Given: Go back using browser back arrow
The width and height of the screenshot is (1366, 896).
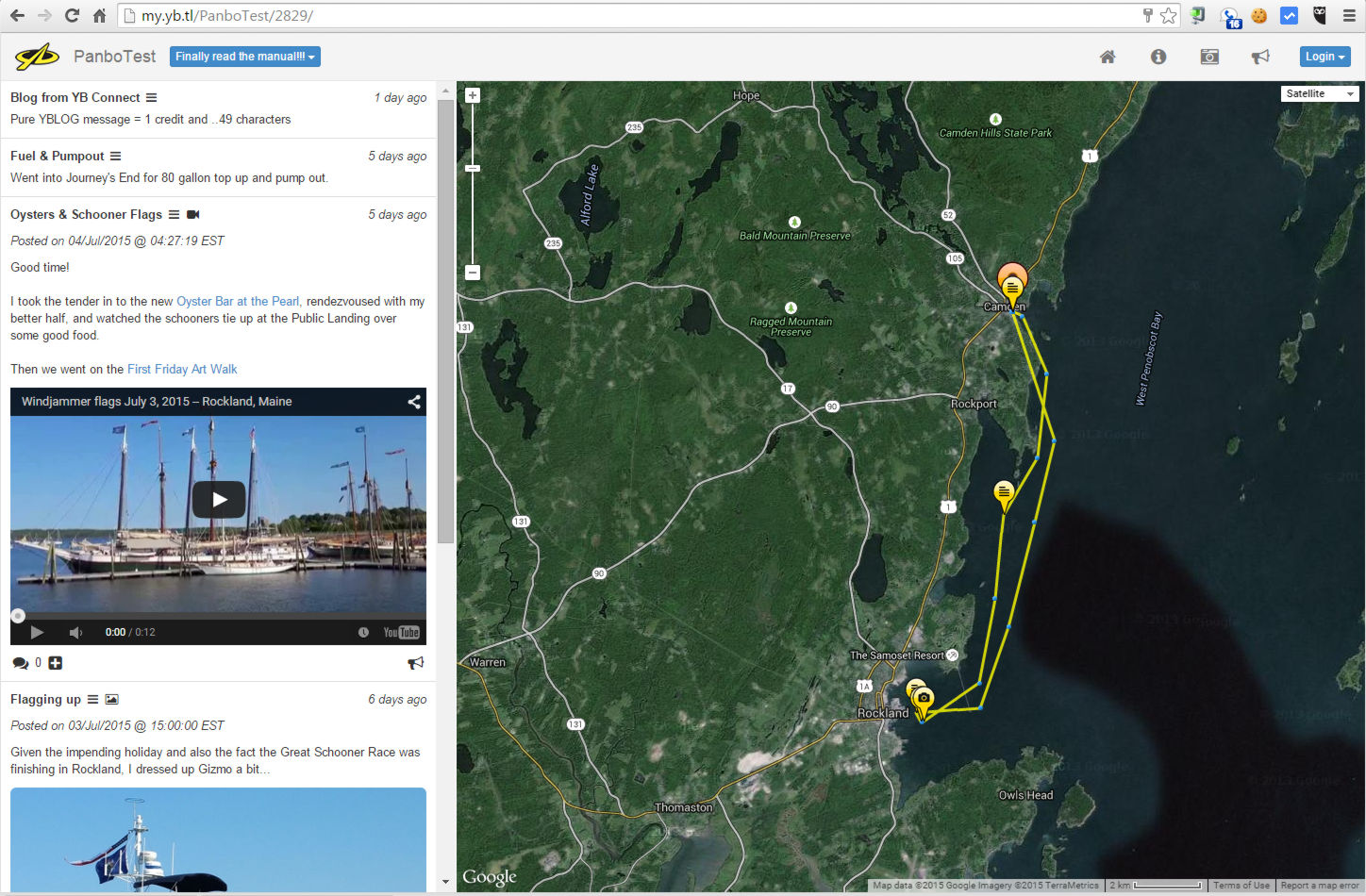Looking at the screenshot, I should coord(17,15).
